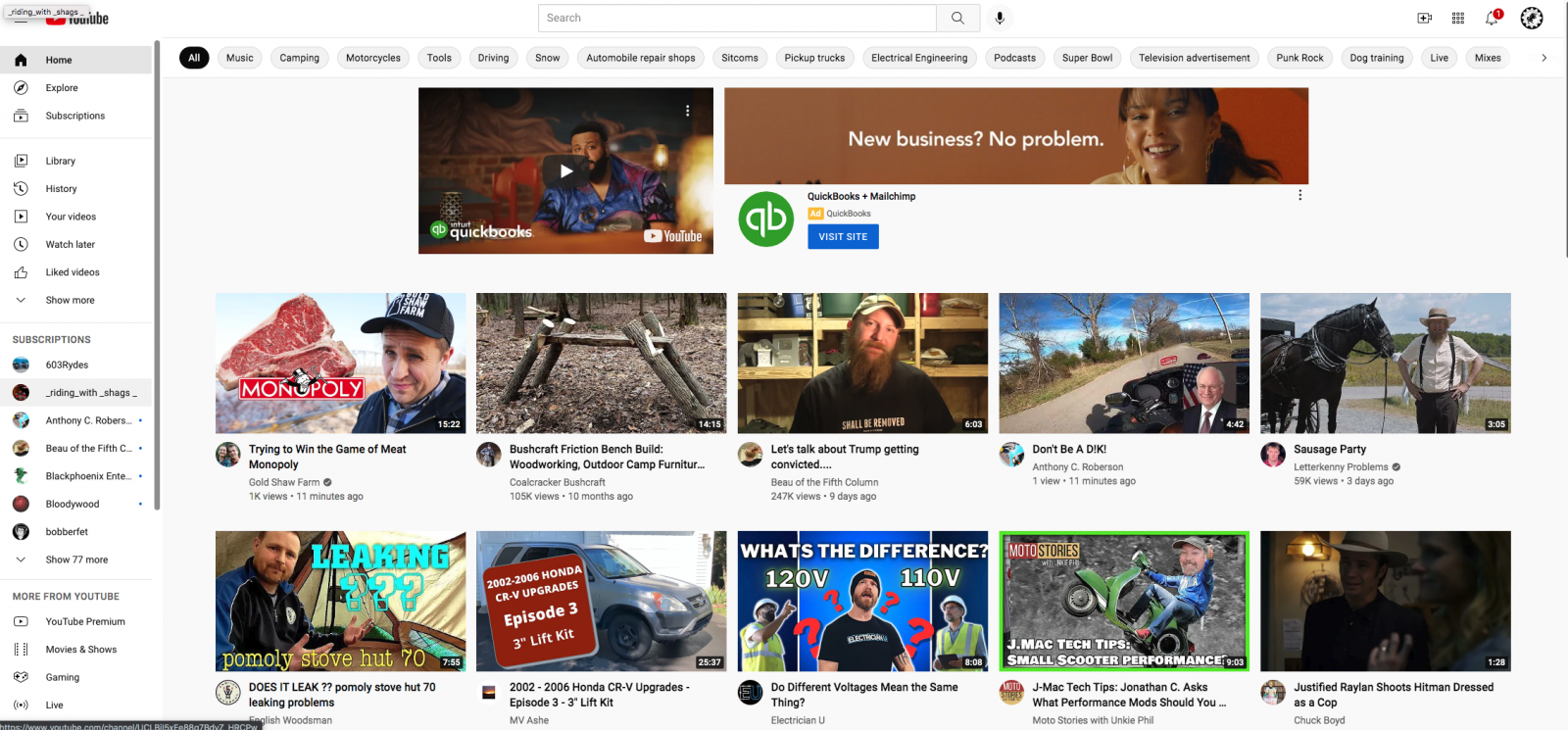Open the Create video camera icon

pos(1424,18)
